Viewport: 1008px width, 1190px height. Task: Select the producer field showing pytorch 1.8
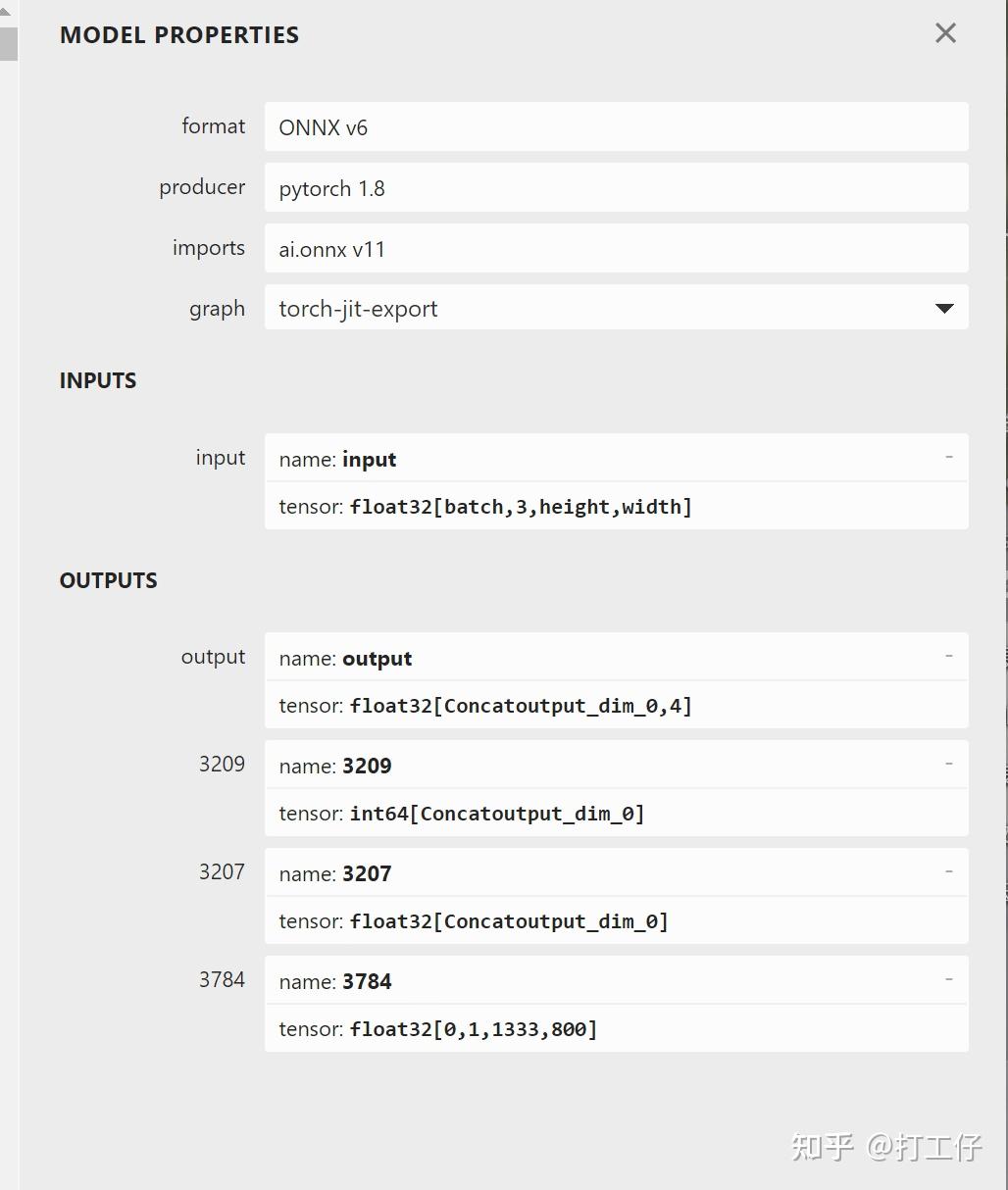click(x=615, y=187)
